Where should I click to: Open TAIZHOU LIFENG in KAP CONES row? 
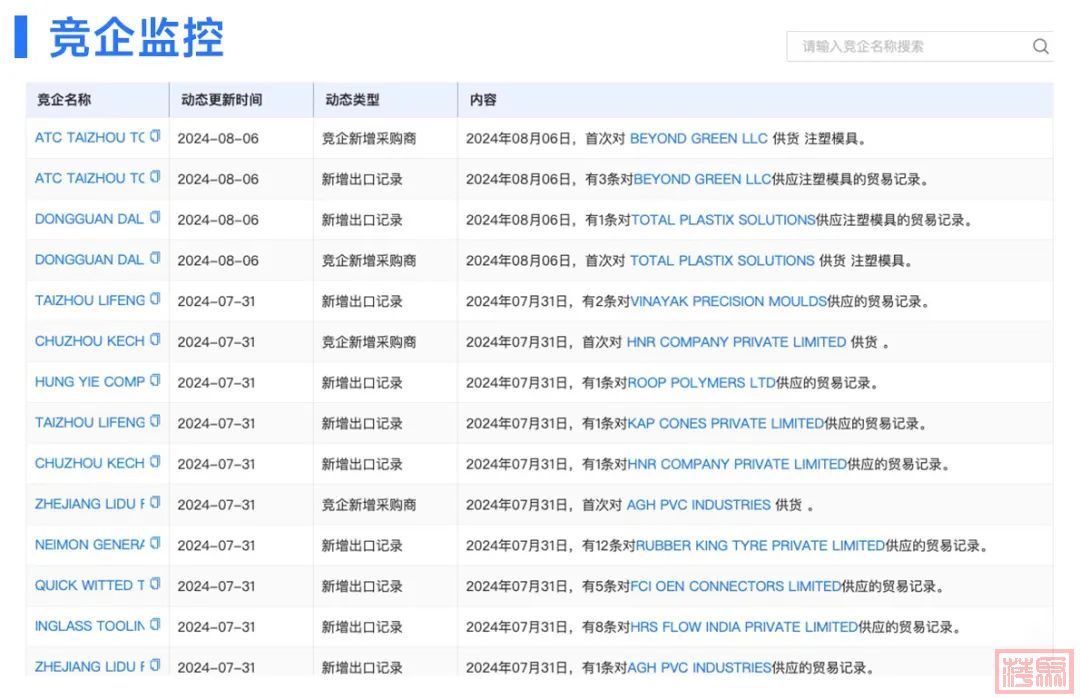click(x=90, y=422)
